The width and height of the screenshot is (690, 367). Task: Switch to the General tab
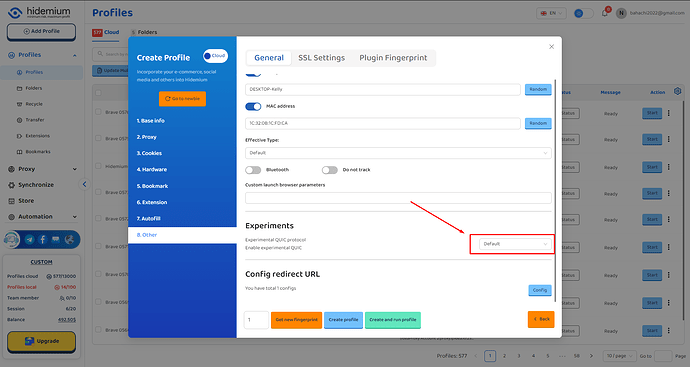point(269,58)
